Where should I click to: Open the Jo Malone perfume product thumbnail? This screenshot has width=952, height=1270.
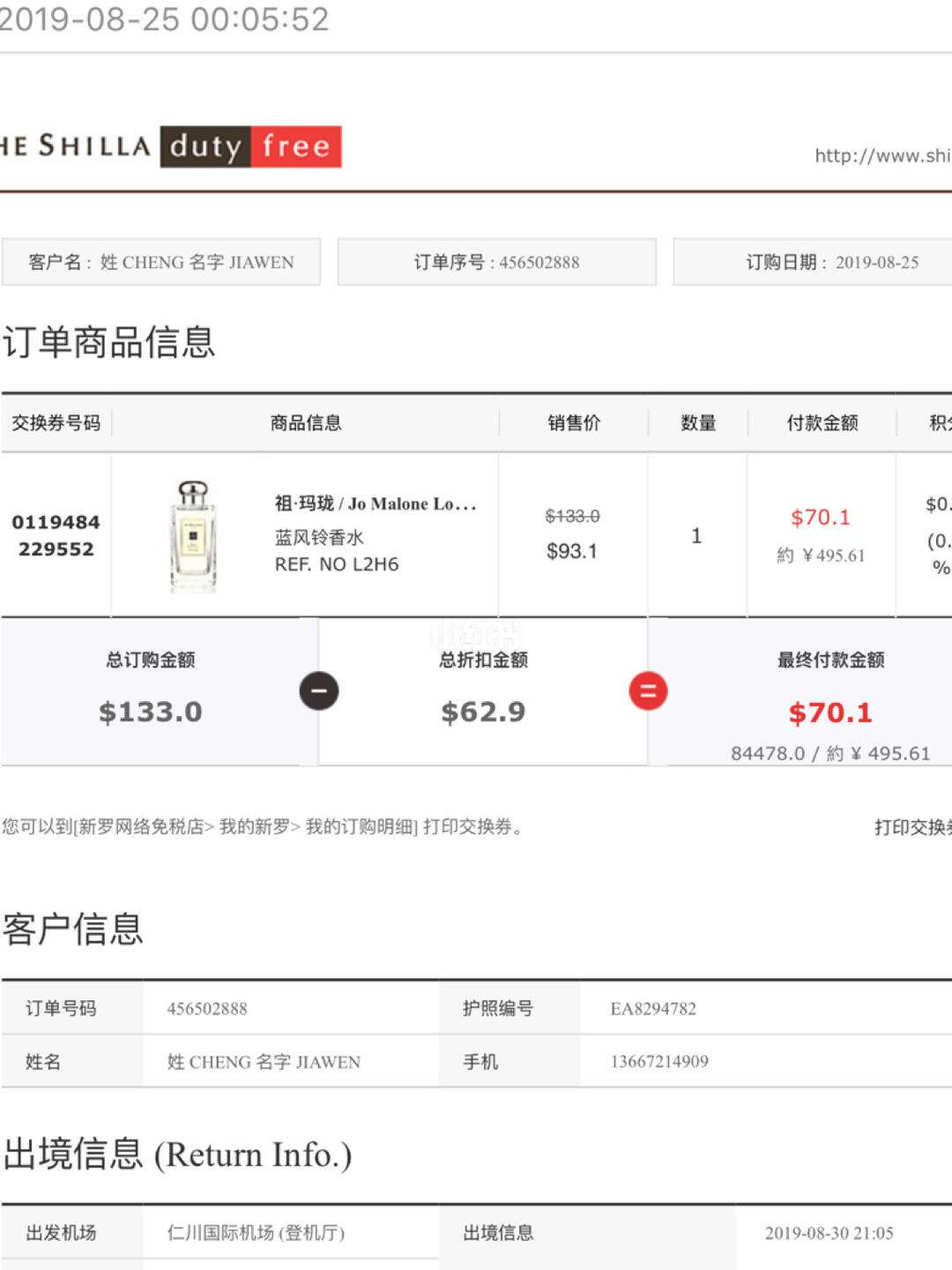click(x=193, y=535)
